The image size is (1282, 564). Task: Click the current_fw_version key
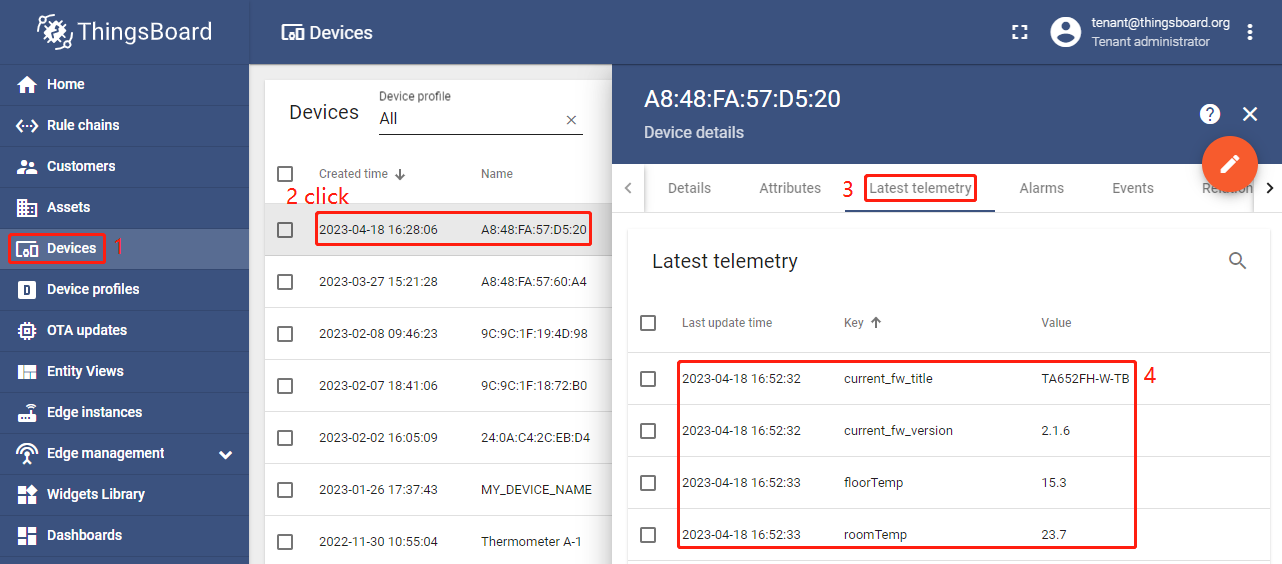coord(898,431)
